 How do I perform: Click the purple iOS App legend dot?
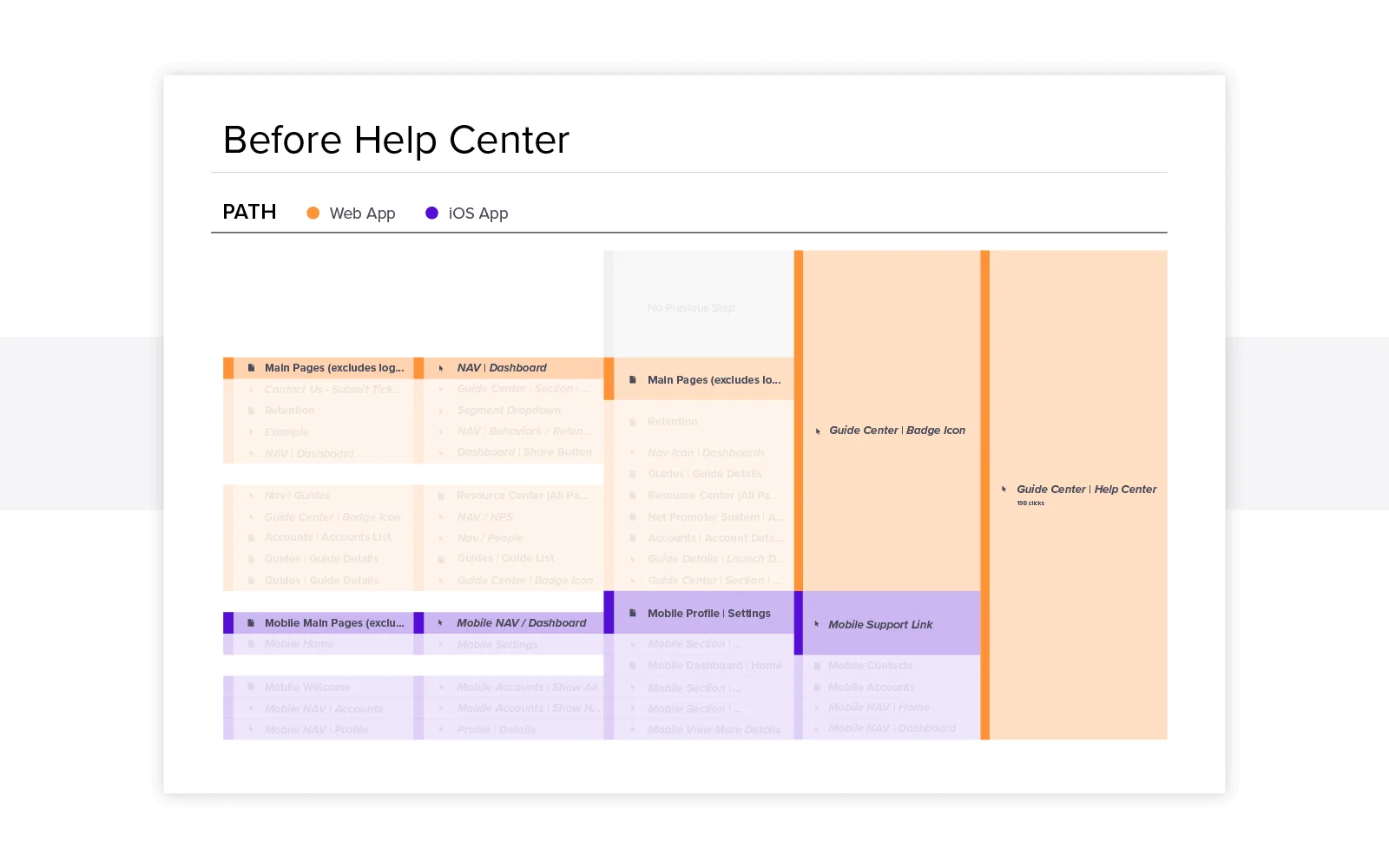[x=431, y=213]
